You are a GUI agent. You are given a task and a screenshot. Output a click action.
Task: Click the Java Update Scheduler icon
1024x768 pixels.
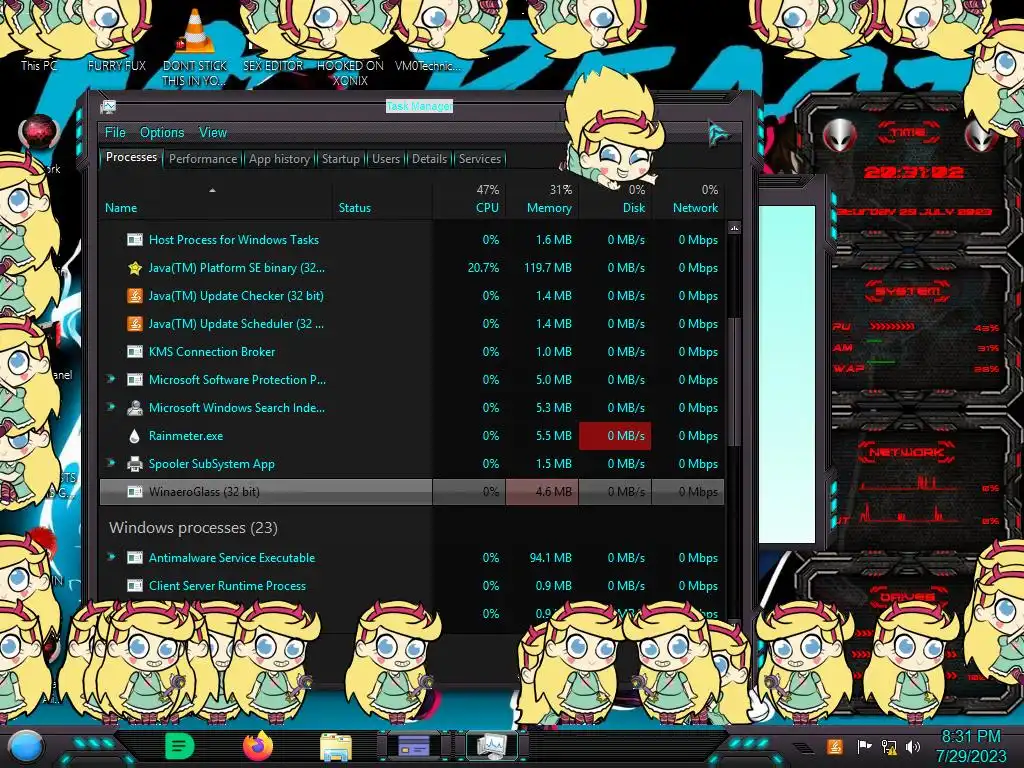[x=135, y=324]
